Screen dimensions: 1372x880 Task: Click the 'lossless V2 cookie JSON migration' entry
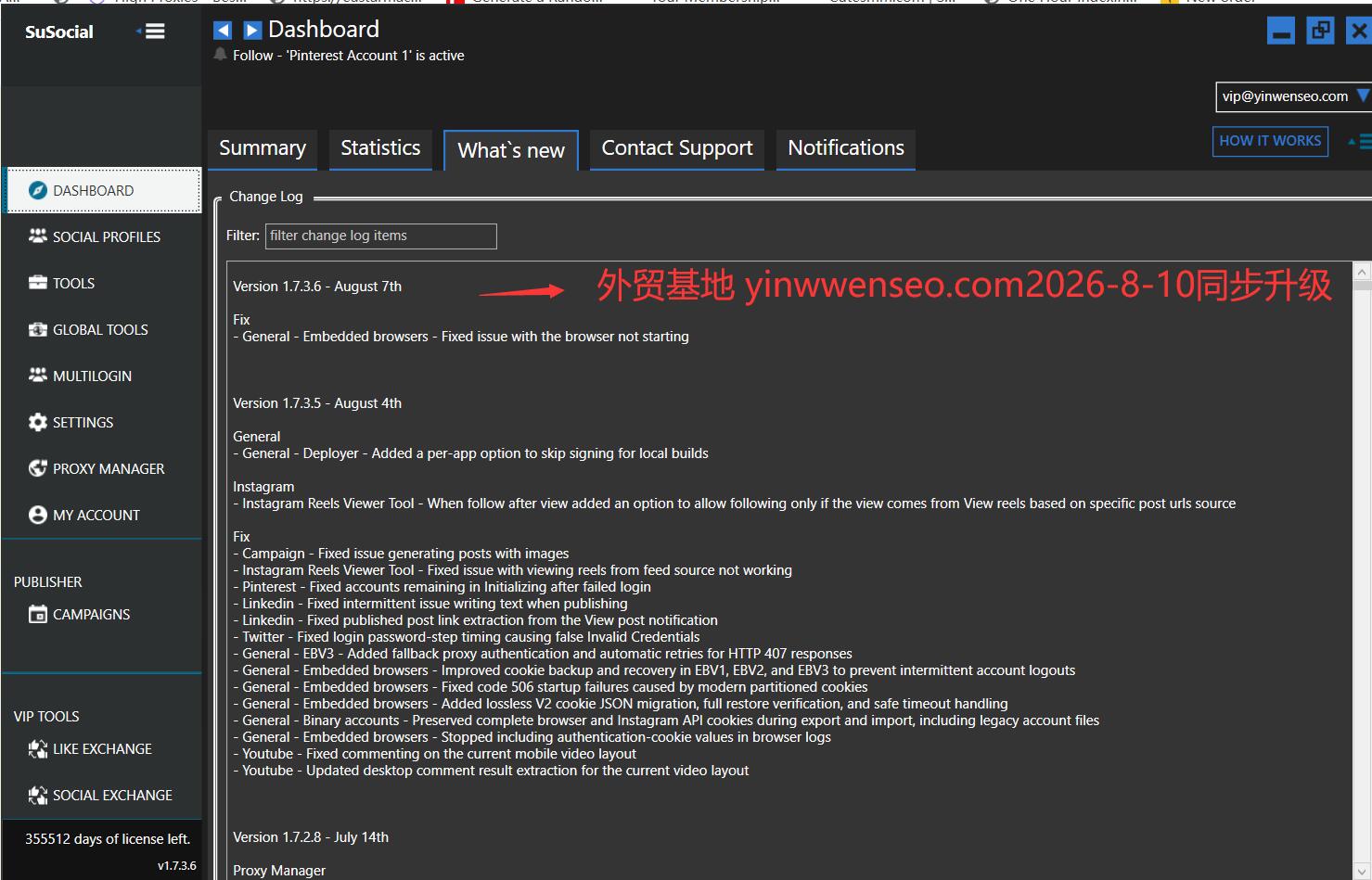tap(621, 704)
